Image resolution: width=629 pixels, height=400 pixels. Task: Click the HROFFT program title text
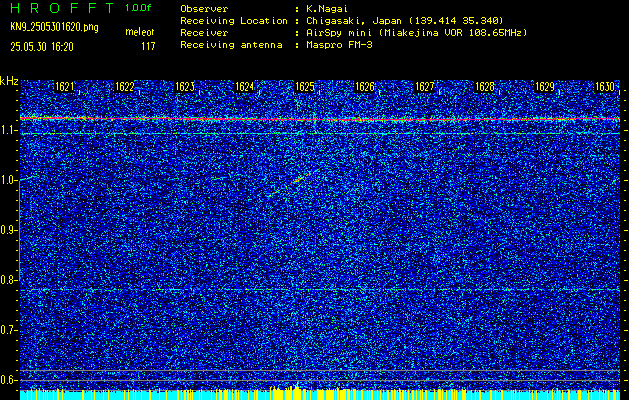[x=62, y=8]
